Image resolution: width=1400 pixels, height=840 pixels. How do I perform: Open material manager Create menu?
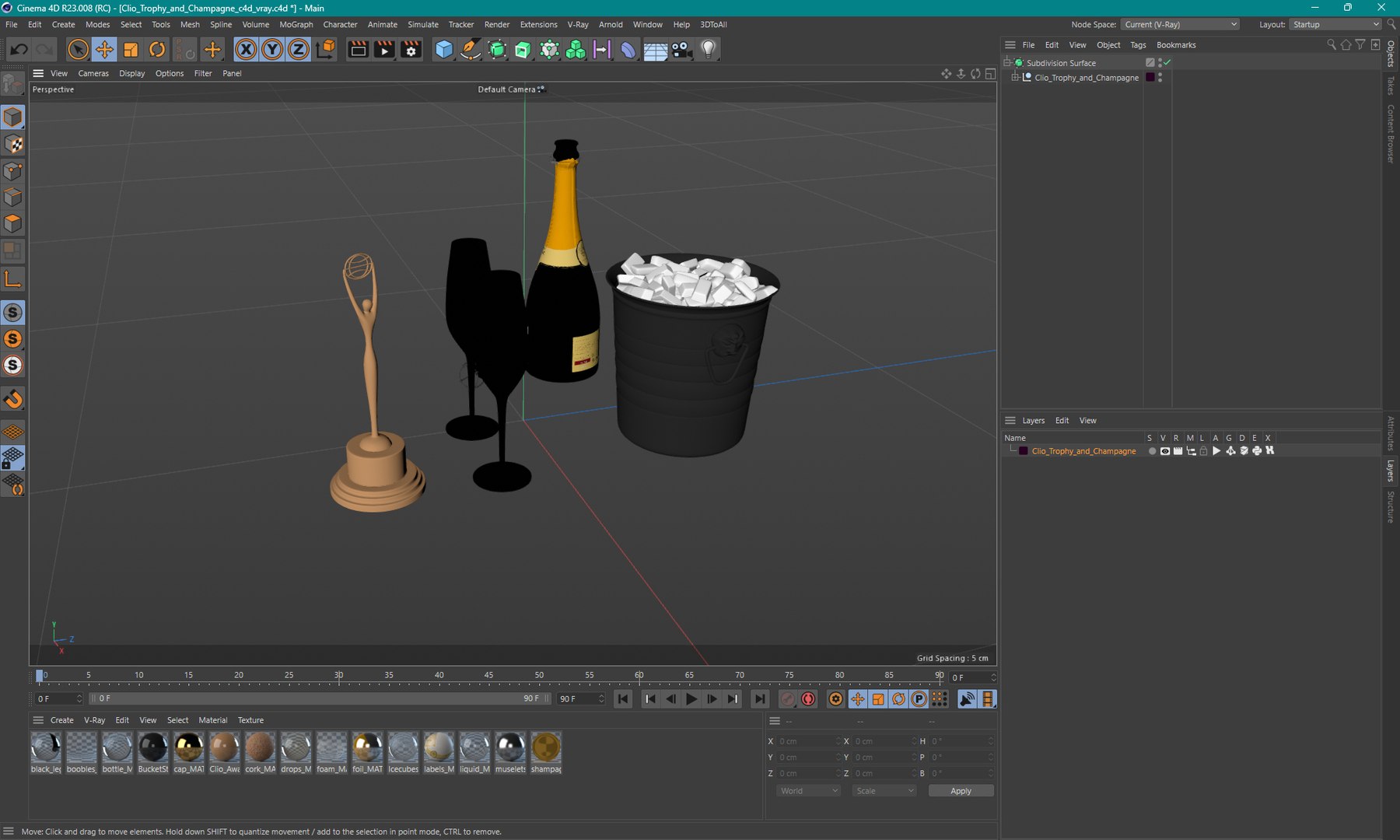point(62,720)
